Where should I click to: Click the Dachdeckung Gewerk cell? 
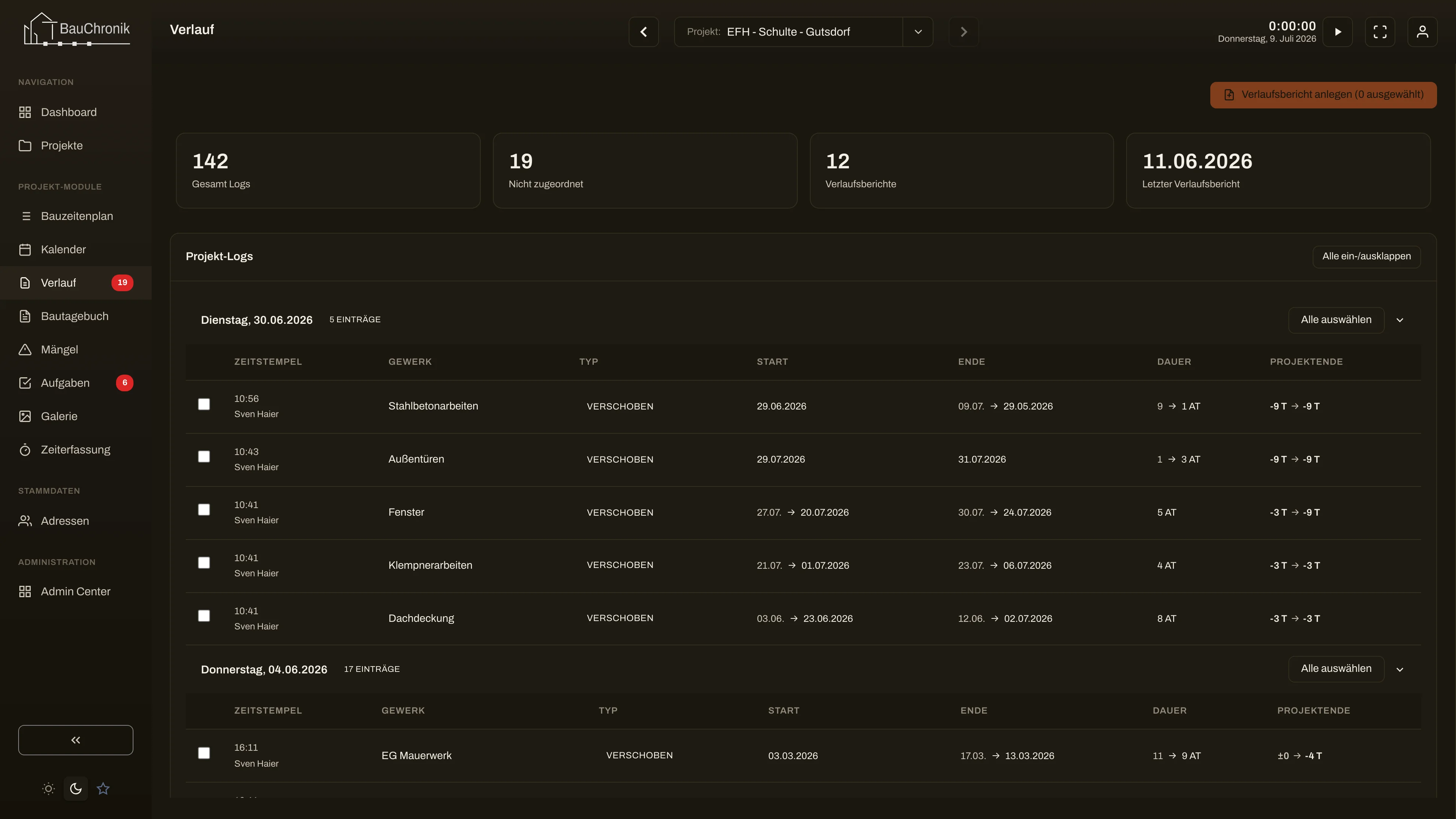coord(421,618)
